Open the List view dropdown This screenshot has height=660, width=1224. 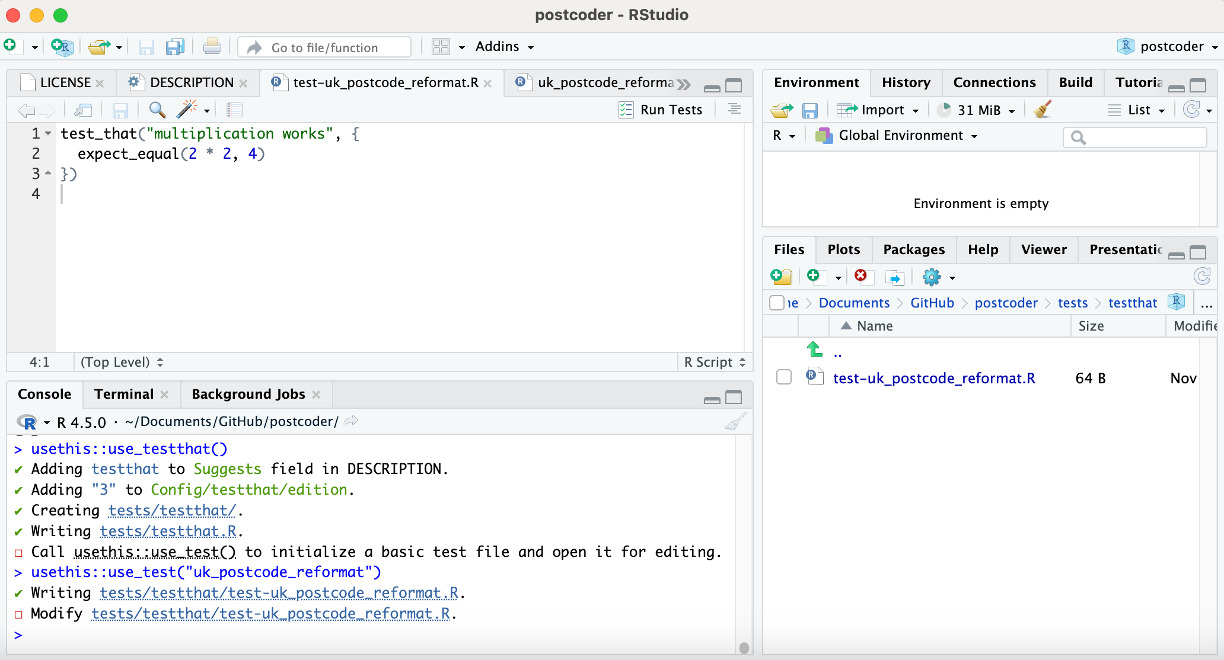pyautogui.click(x=1136, y=110)
